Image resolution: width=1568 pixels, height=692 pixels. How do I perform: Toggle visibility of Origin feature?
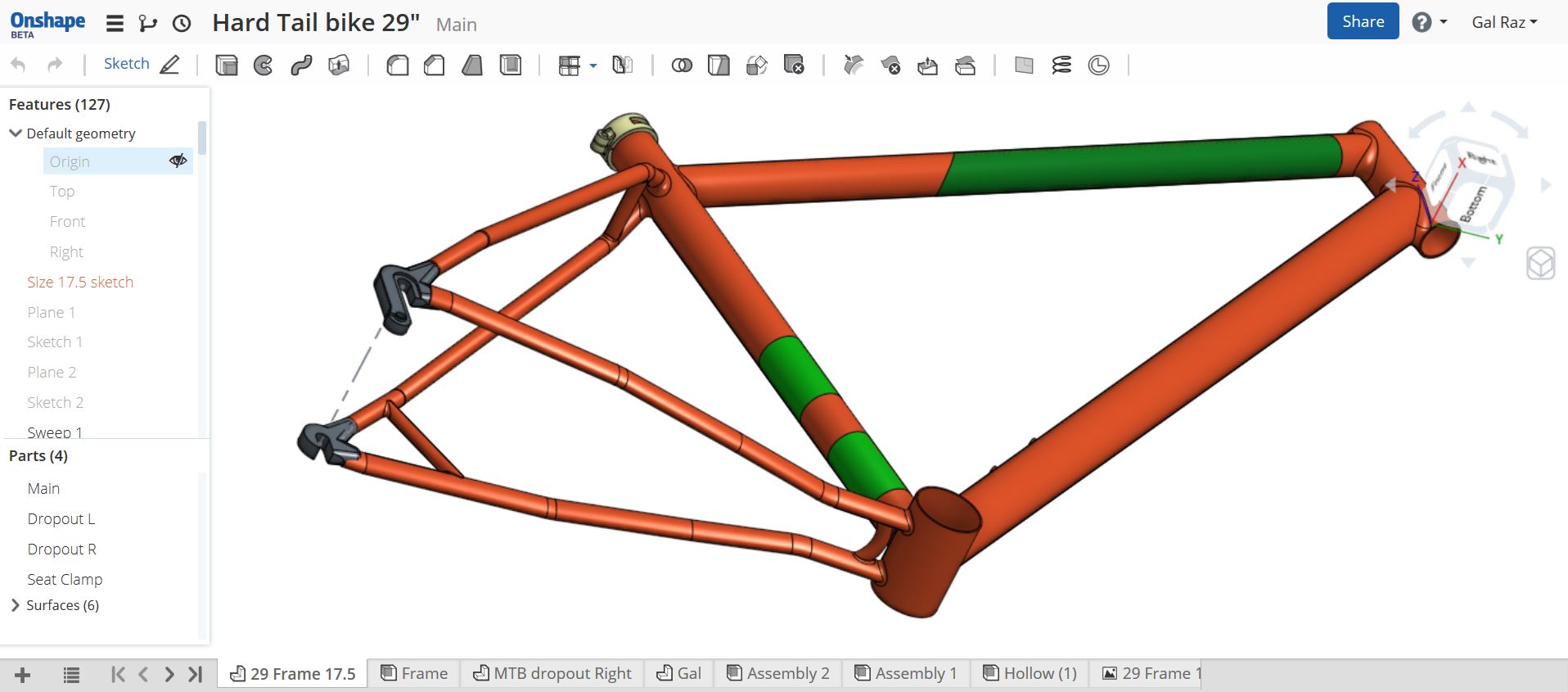178,161
